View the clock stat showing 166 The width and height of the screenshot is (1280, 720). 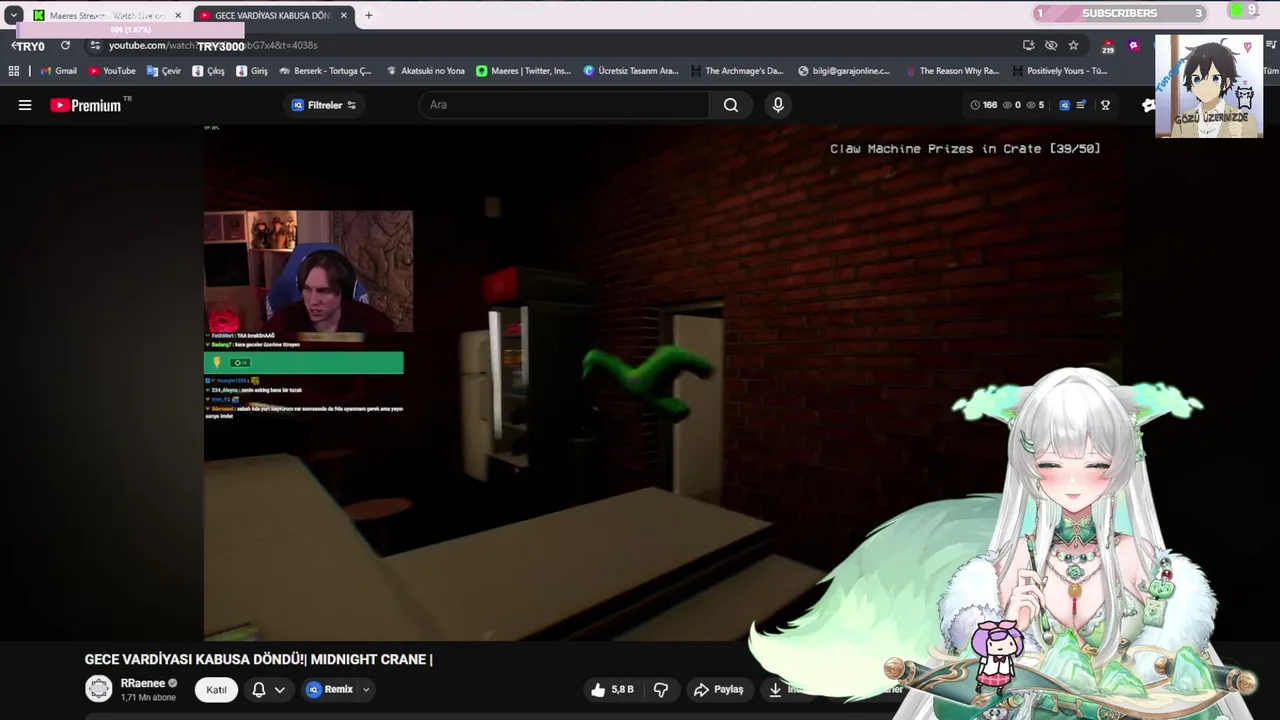(x=983, y=105)
